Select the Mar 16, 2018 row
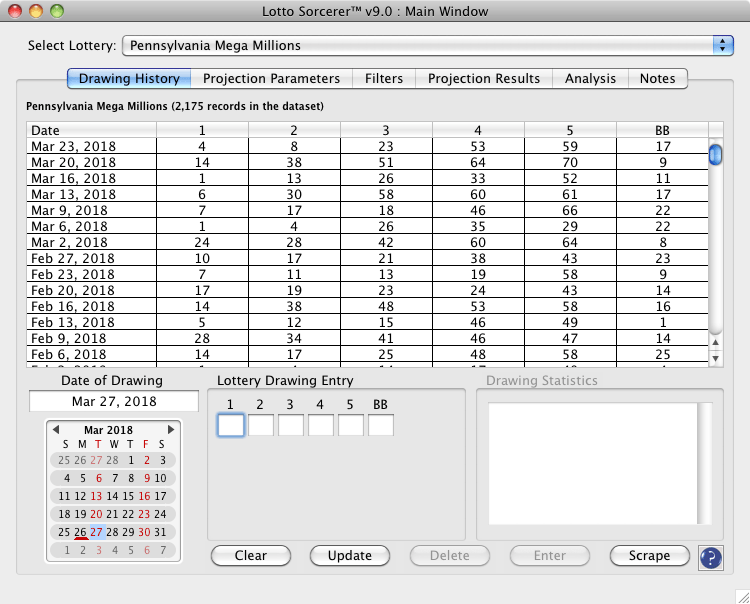 click(367, 178)
